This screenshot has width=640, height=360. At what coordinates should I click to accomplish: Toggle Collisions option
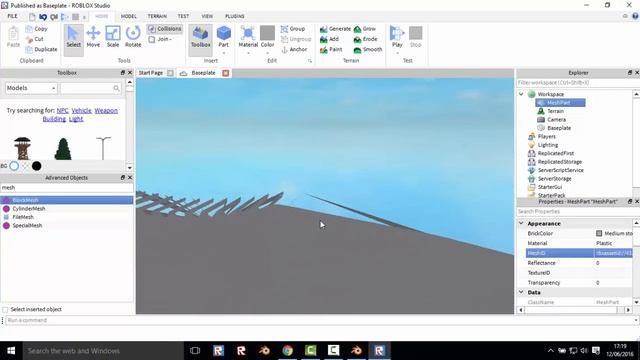click(164, 29)
